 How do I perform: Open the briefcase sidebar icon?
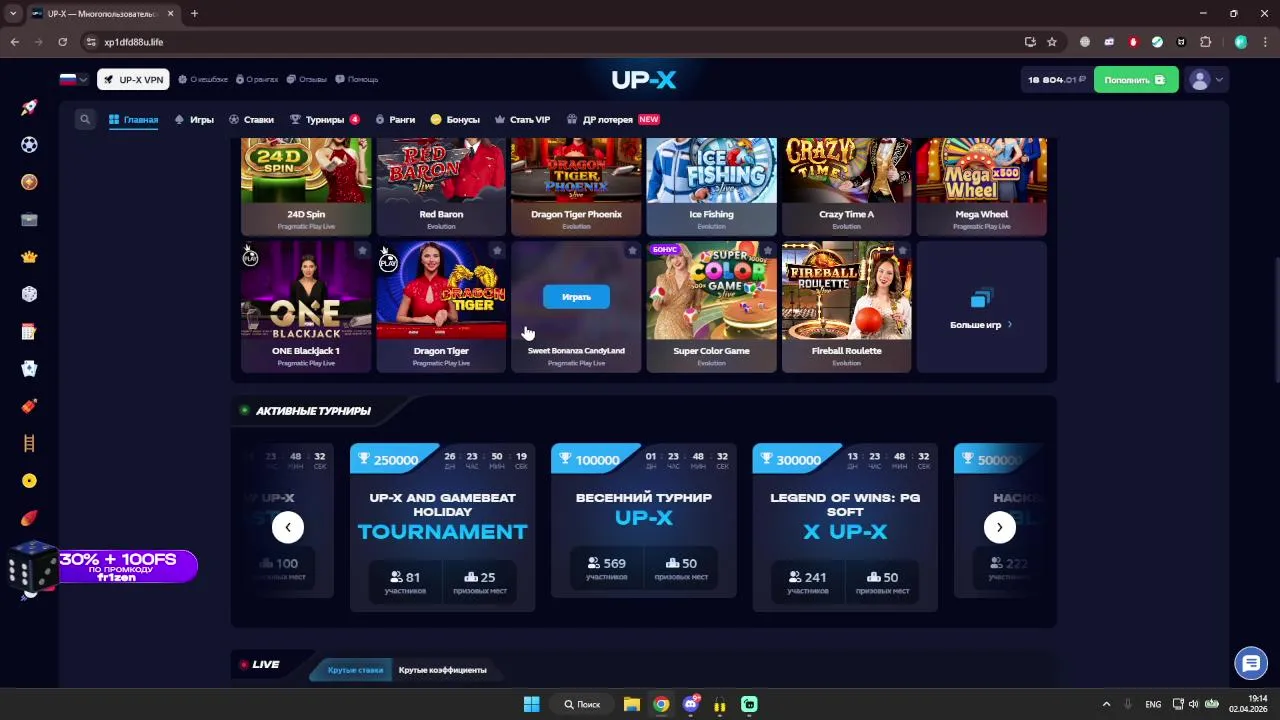pyautogui.click(x=29, y=220)
